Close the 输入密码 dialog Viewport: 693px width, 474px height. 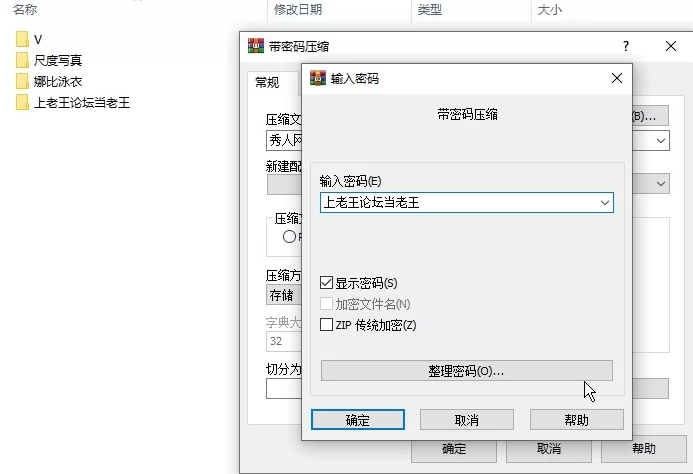(617, 78)
